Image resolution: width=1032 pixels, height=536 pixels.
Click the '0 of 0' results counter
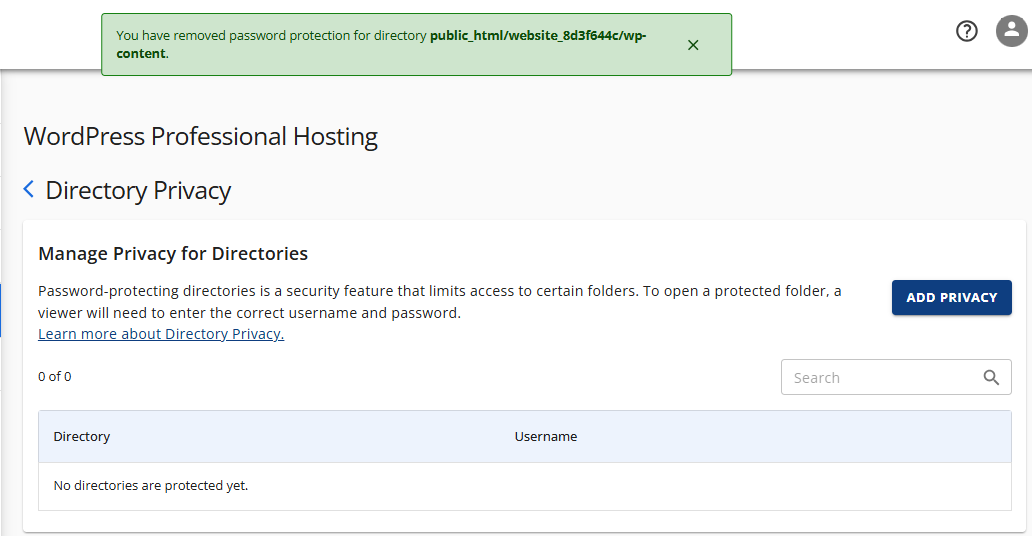point(55,377)
